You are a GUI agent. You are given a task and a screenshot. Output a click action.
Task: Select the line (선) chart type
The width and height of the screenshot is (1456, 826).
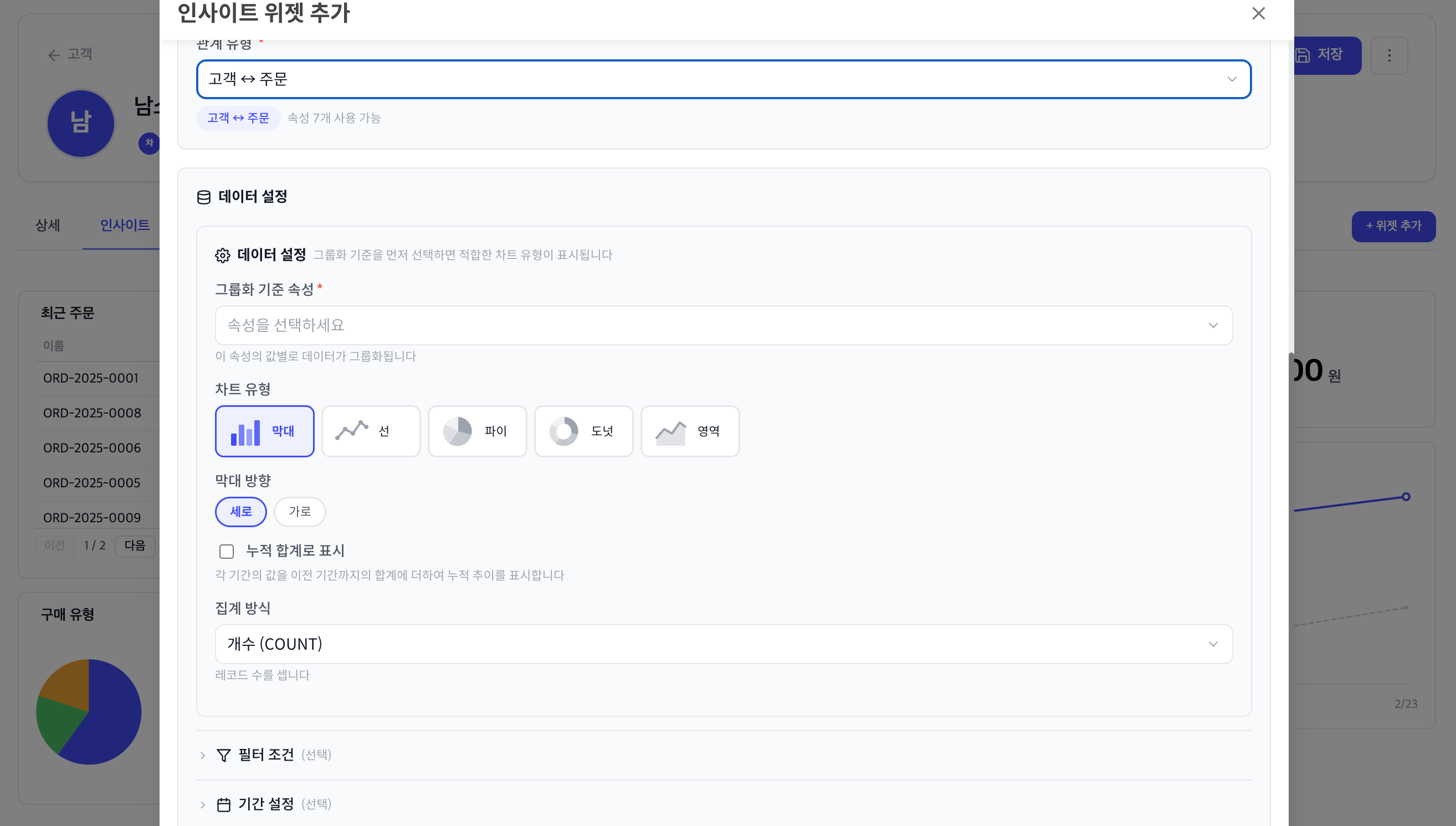pos(370,431)
